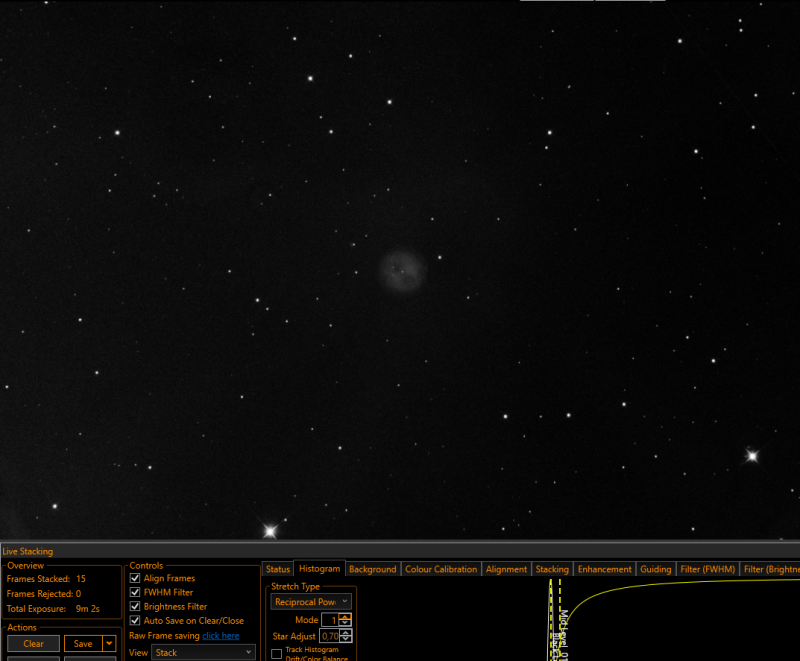The width and height of the screenshot is (800, 661).
Task: Select the Enhancement tab
Action: pos(605,569)
